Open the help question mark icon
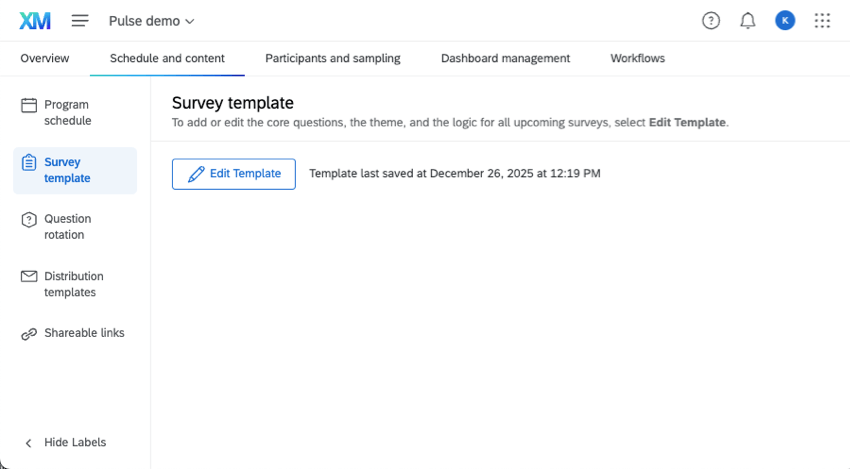850x469 pixels. point(711,21)
